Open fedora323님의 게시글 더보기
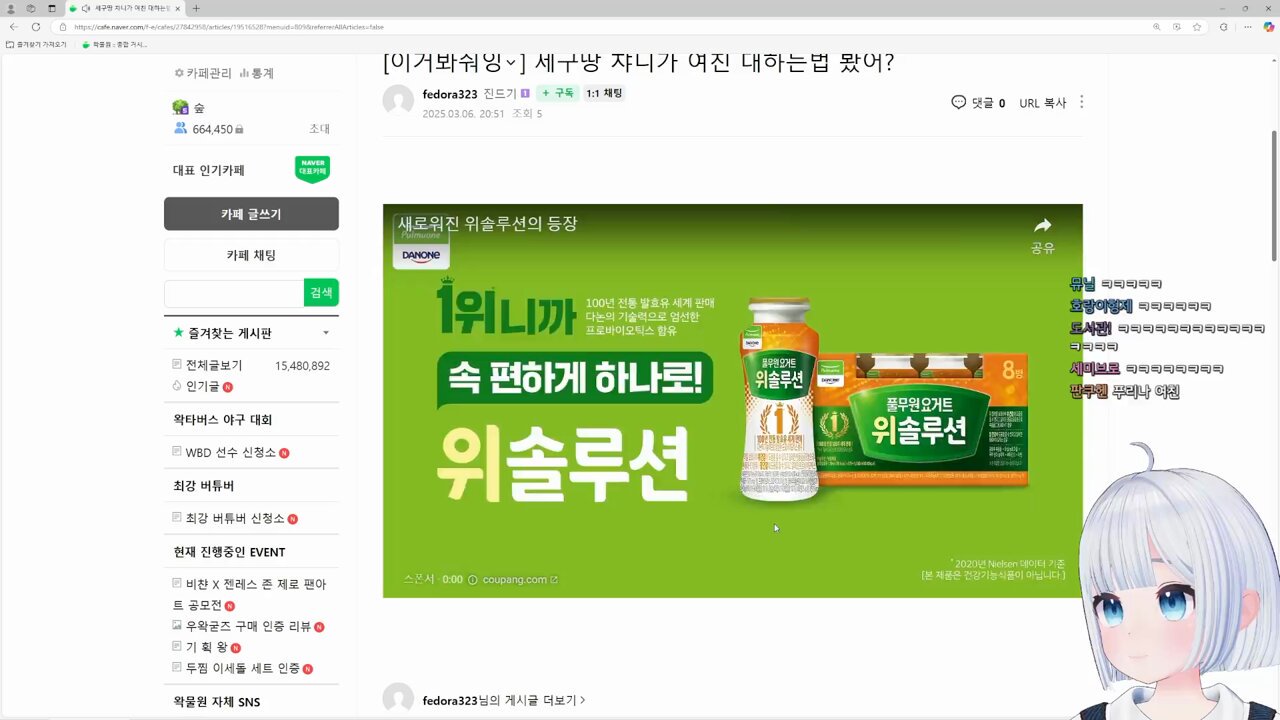 [504, 700]
